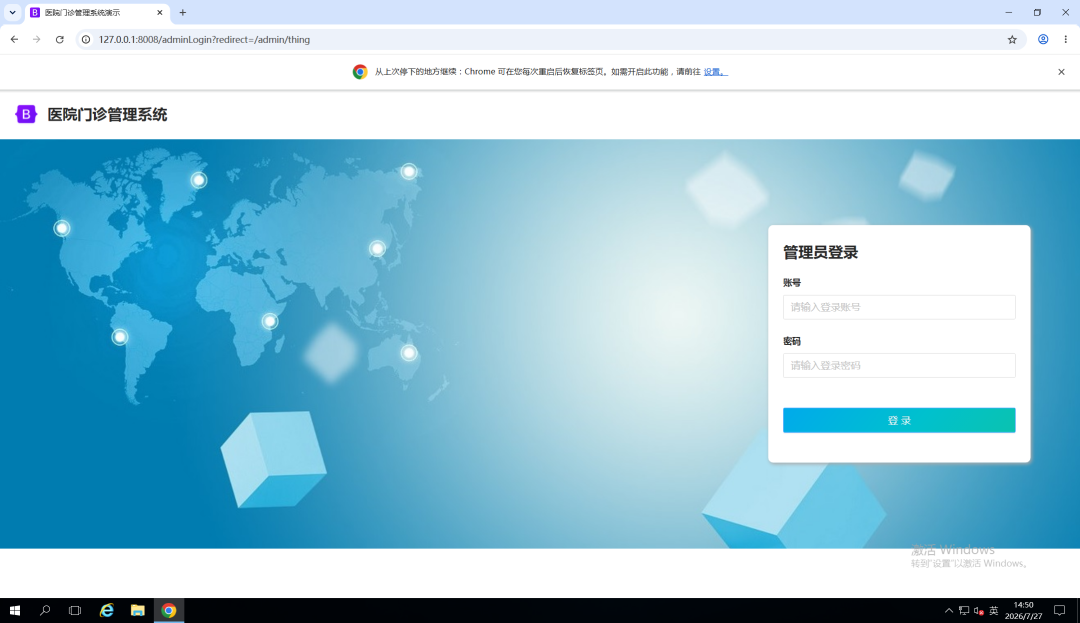Click the 登录 login button

tap(899, 420)
